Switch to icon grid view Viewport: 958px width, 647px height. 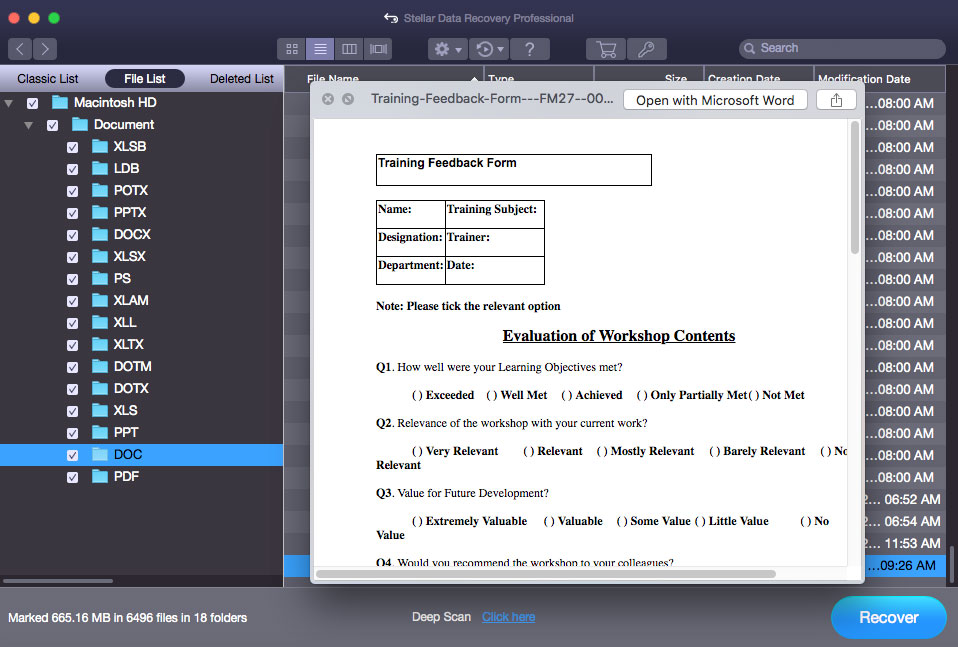(291, 49)
